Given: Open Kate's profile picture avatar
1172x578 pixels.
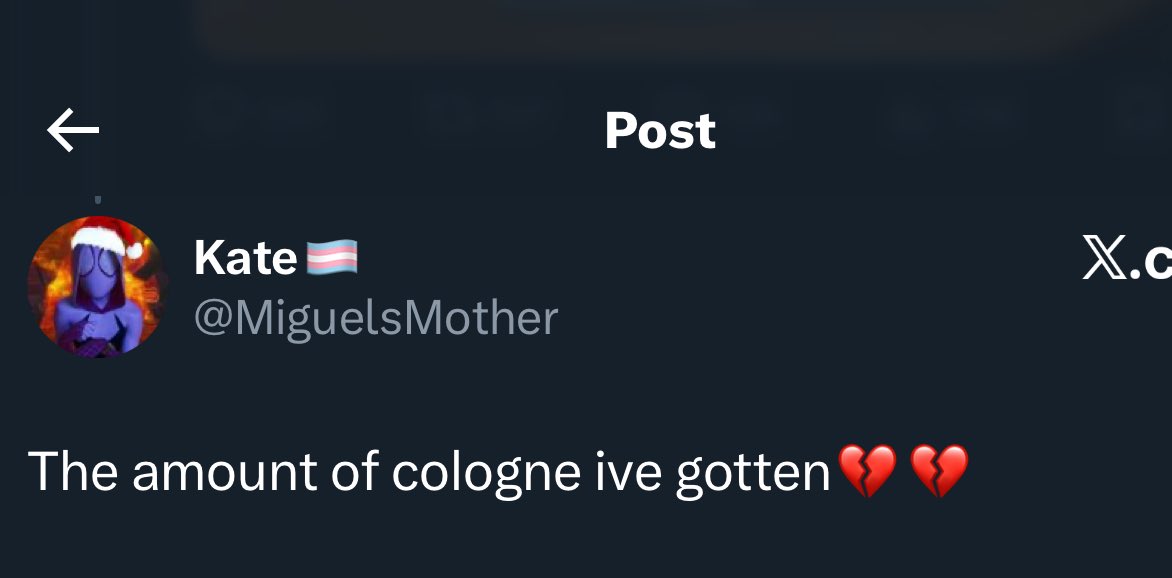Looking at the screenshot, I should coord(97,287).
